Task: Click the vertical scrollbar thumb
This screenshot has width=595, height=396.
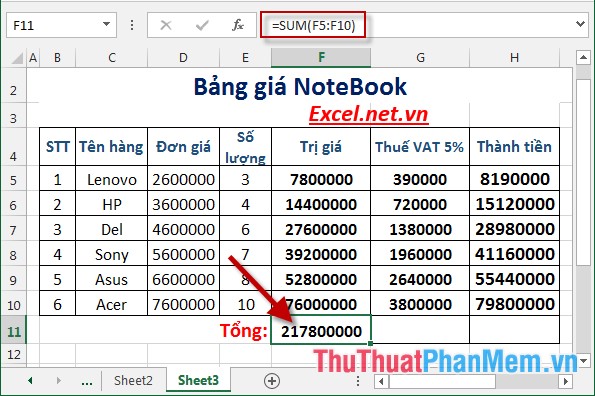Action: [x=583, y=172]
